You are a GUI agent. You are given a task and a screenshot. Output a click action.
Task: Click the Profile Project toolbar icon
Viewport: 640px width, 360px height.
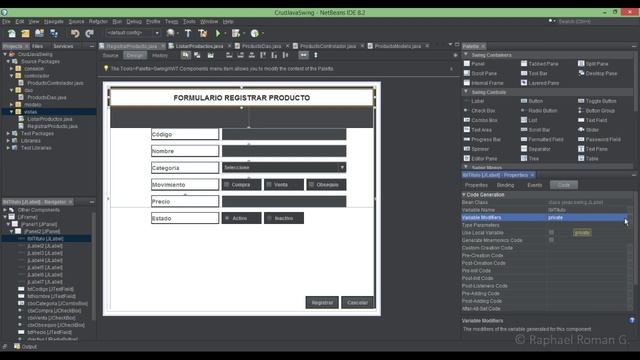click(254, 33)
